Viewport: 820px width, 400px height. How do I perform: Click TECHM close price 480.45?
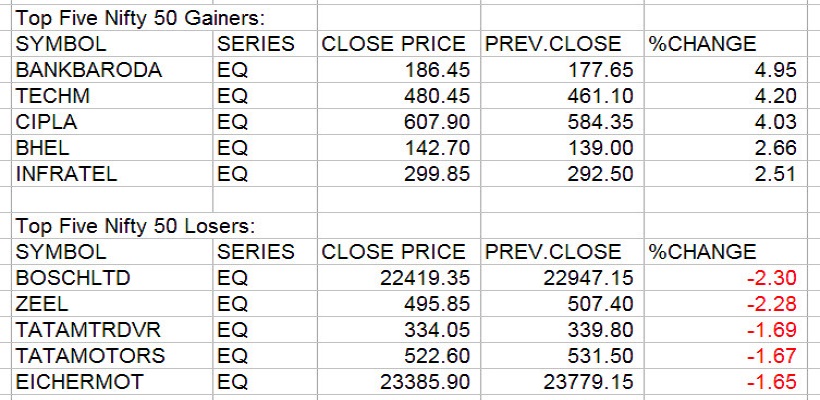click(428, 96)
